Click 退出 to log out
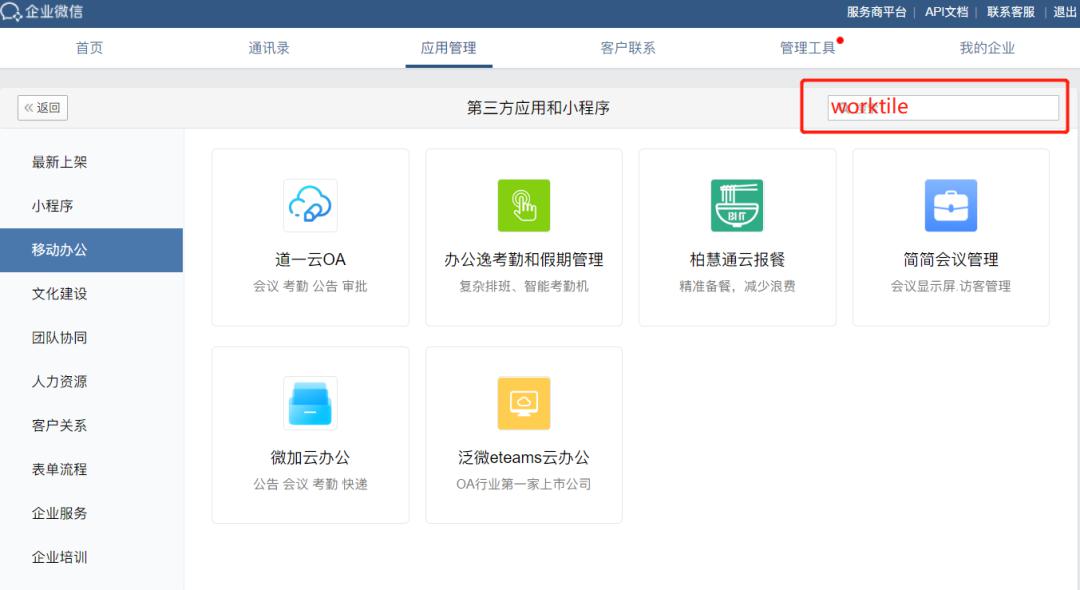The width and height of the screenshot is (1080, 590). 1065,12
